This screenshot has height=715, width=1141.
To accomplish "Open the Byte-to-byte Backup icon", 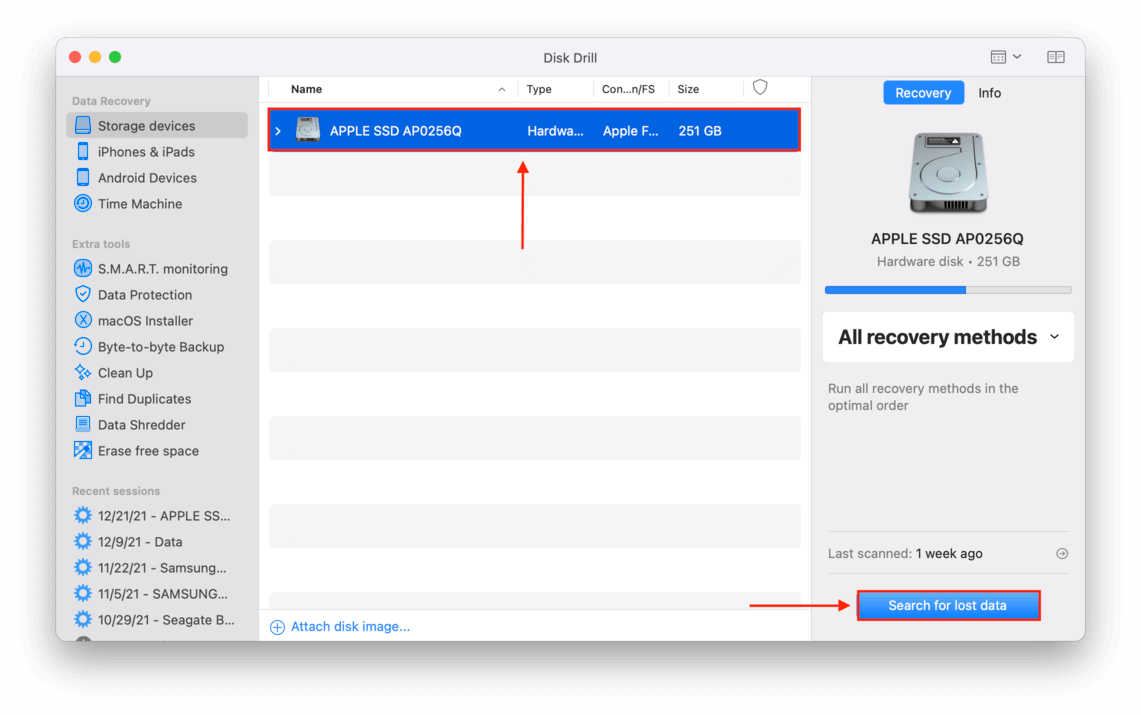I will click(83, 346).
